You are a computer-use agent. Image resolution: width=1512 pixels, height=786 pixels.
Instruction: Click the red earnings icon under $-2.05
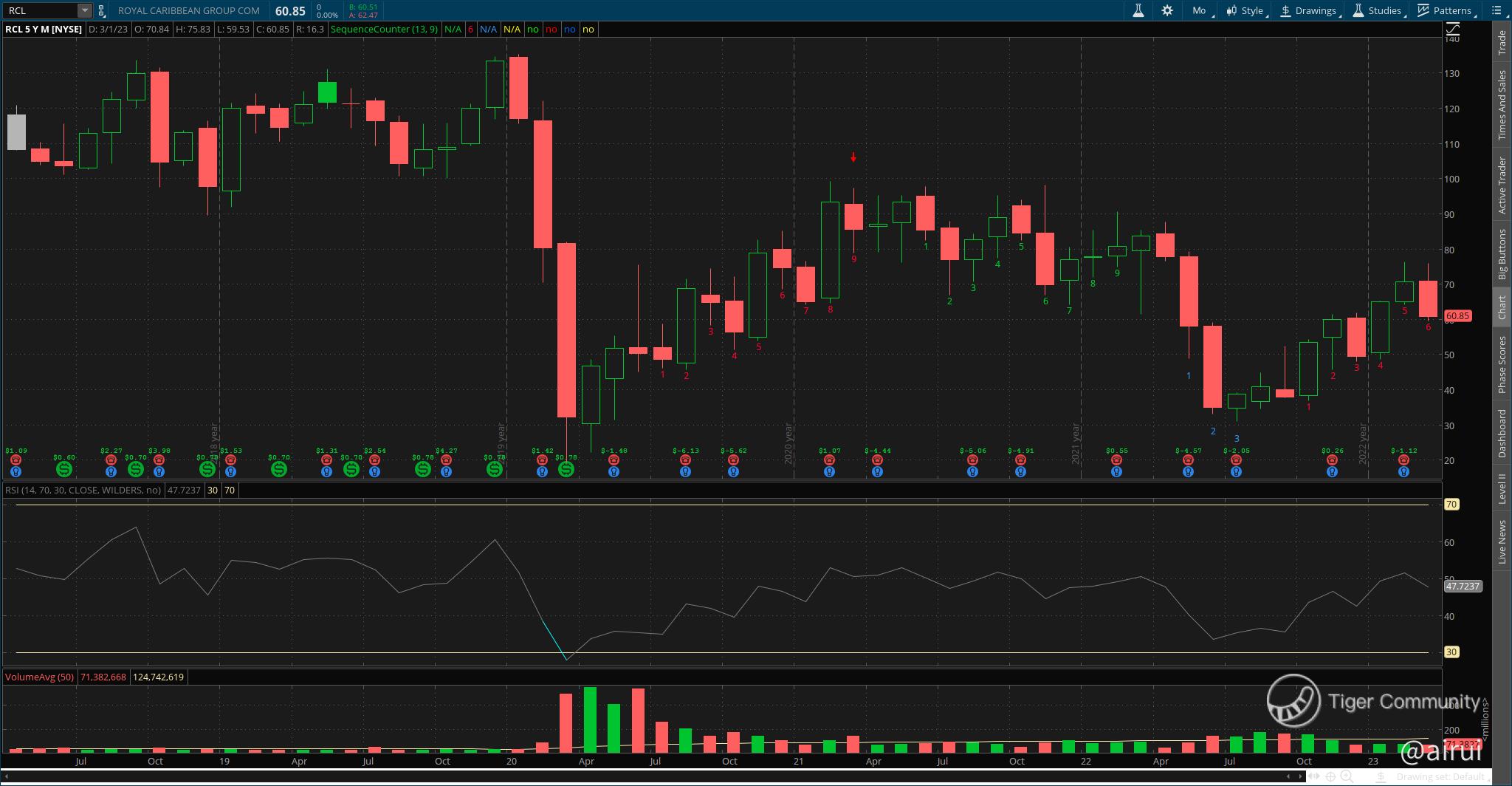tap(1236, 460)
